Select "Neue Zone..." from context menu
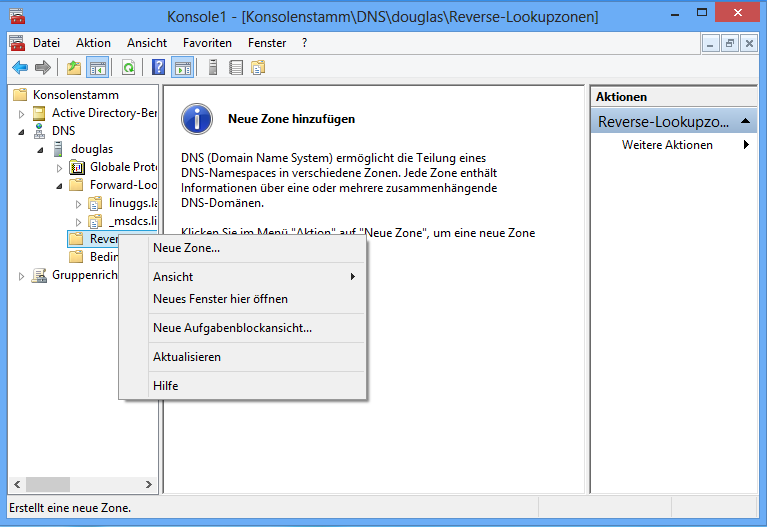This screenshot has width=767, height=527. click(186, 247)
